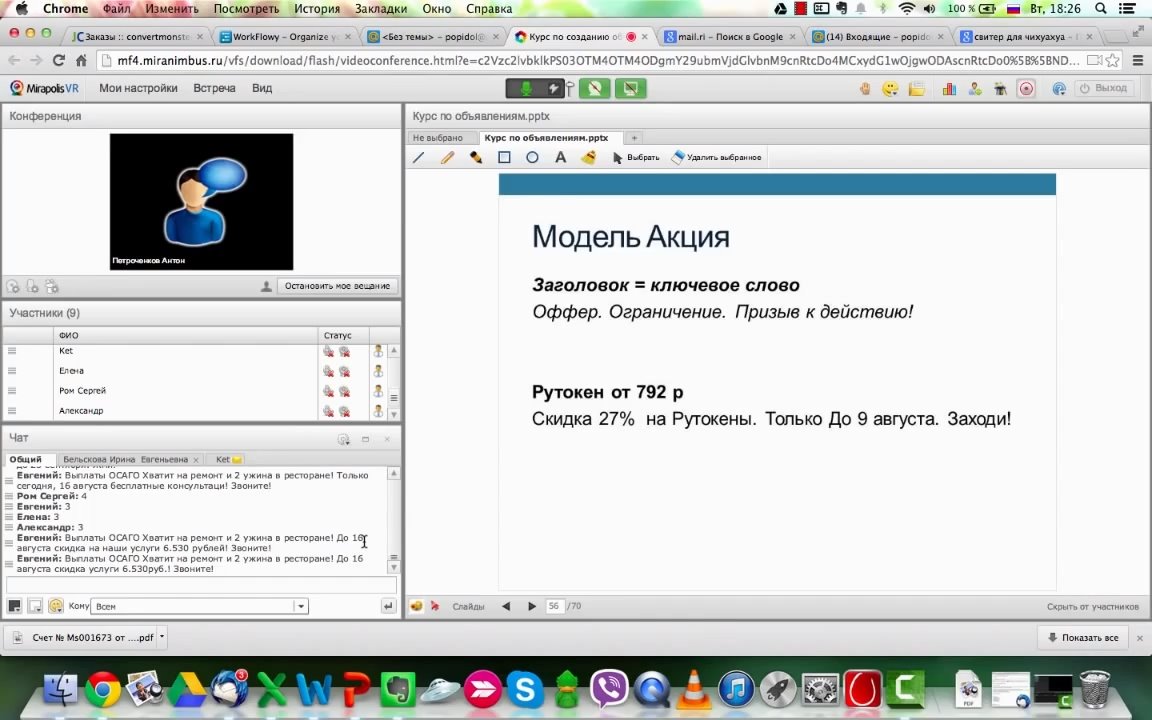
Task: Go to next slide arrow
Action: click(532, 606)
